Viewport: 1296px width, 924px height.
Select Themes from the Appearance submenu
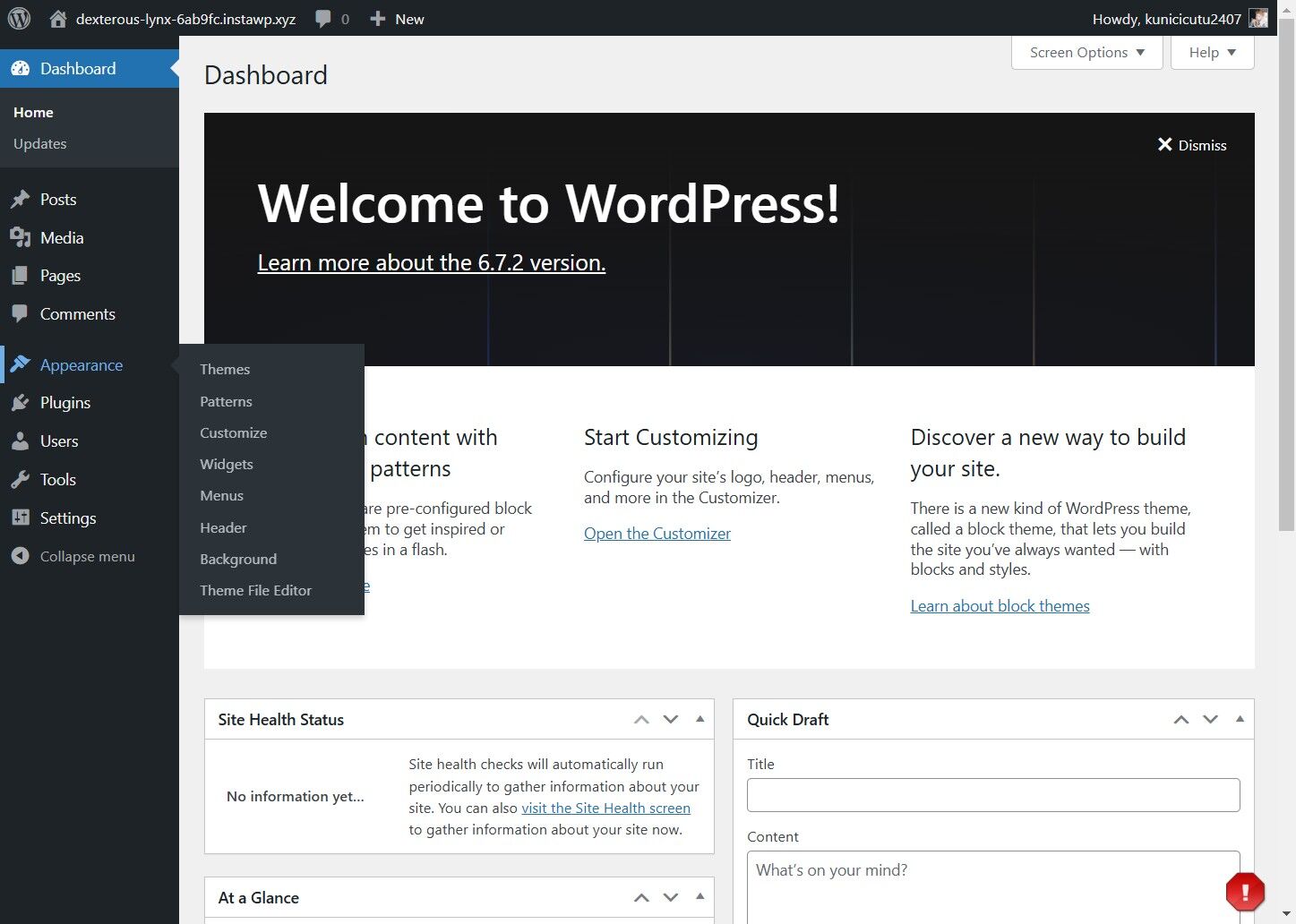coord(225,369)
